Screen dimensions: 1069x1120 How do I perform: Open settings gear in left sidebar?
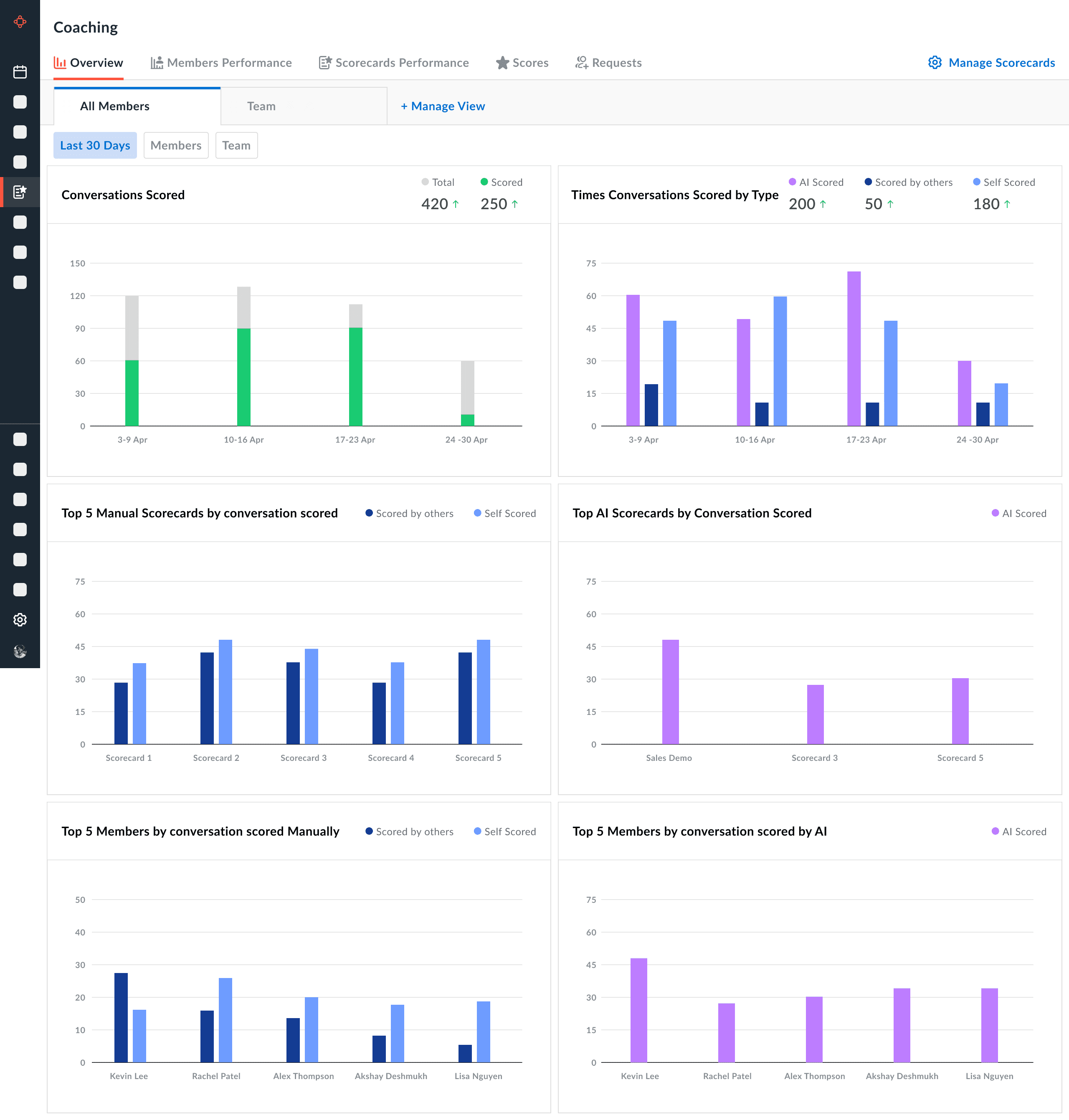20,620
